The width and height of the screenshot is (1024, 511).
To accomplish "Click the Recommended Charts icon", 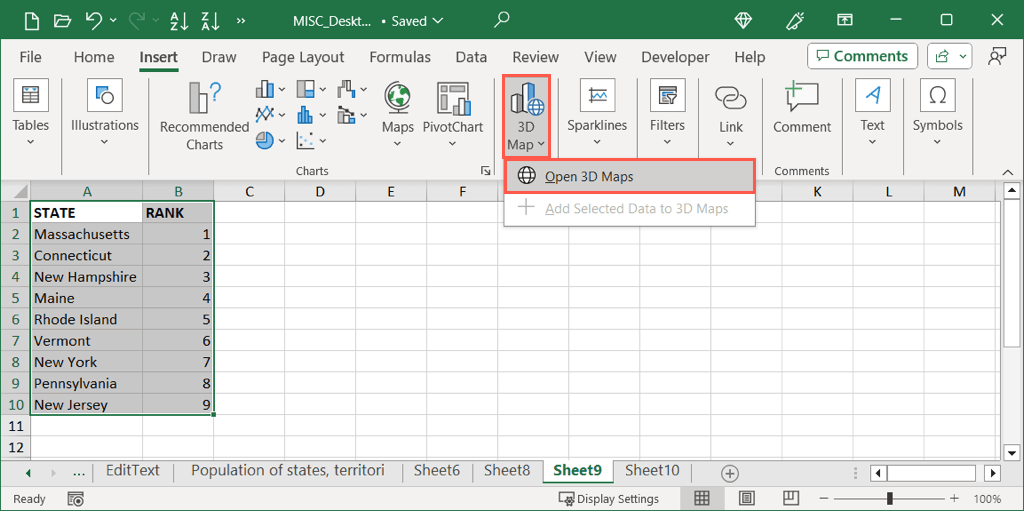I will coord(204,98).
